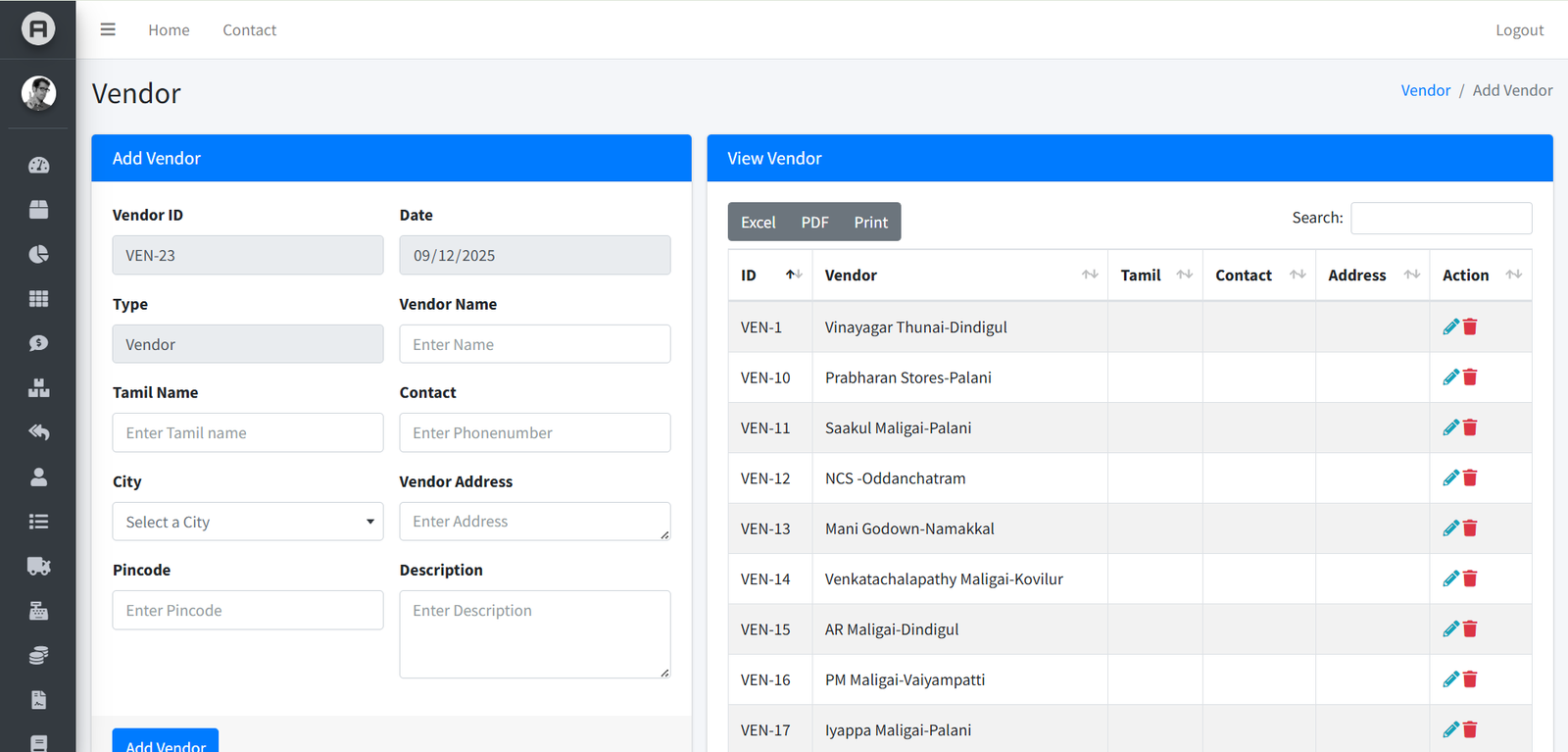Sort table by ID column
The height and width of the screenshot is (752, 1568).
coord(770,276)
